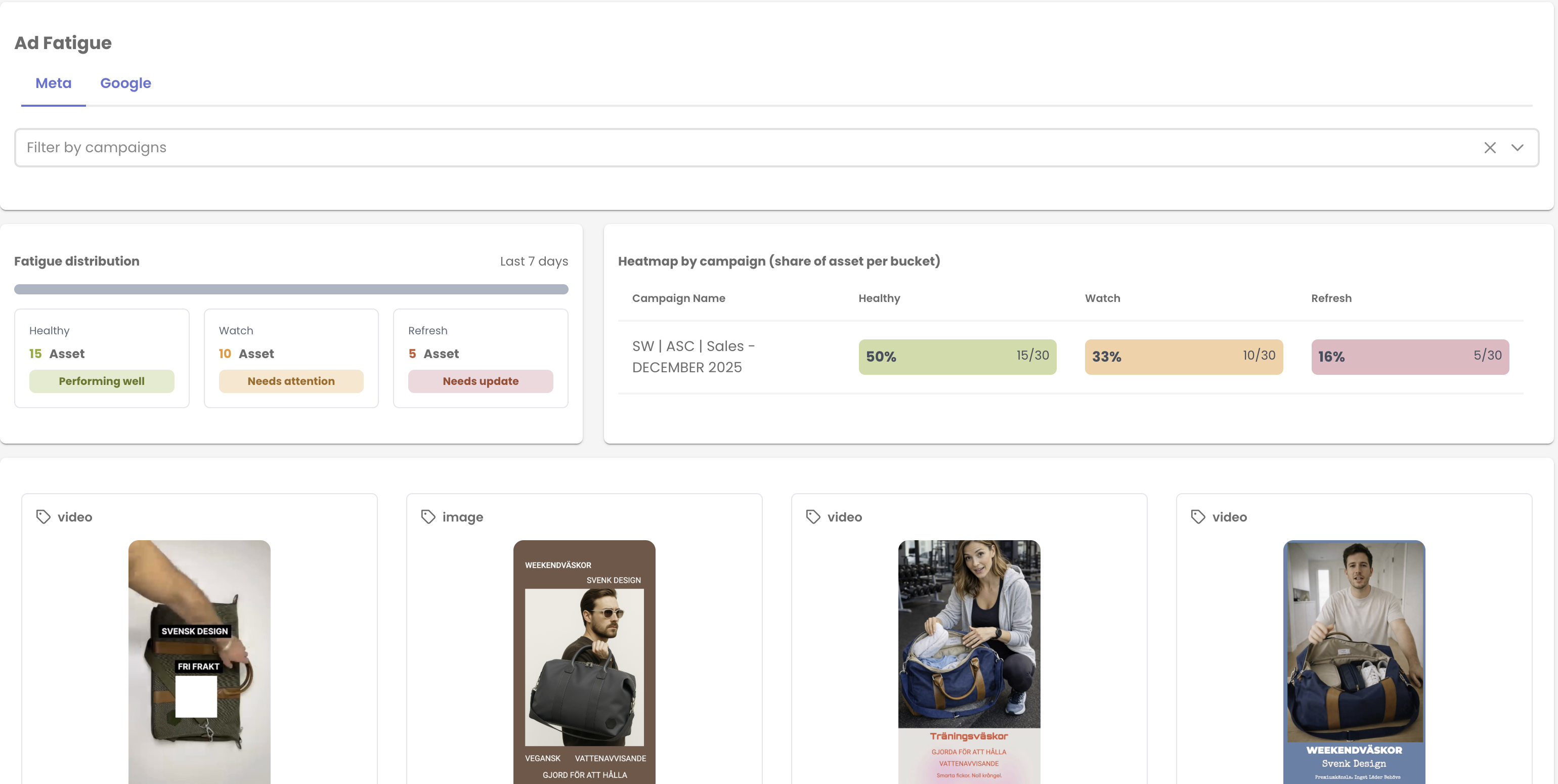Screen dimensions: 1558x784
Task: Click the tag icon on the Träningsväskor video card
Action: [813, 517]
